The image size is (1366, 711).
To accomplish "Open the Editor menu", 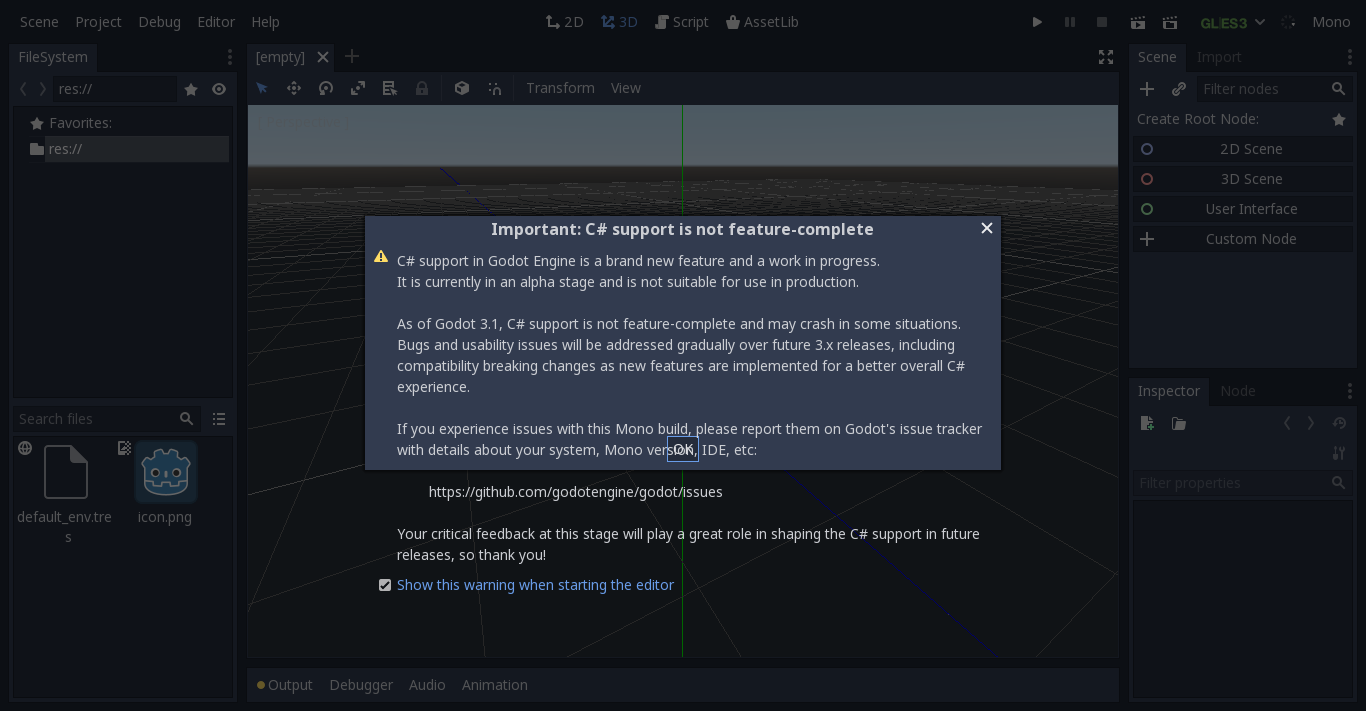I will point(216,22).
